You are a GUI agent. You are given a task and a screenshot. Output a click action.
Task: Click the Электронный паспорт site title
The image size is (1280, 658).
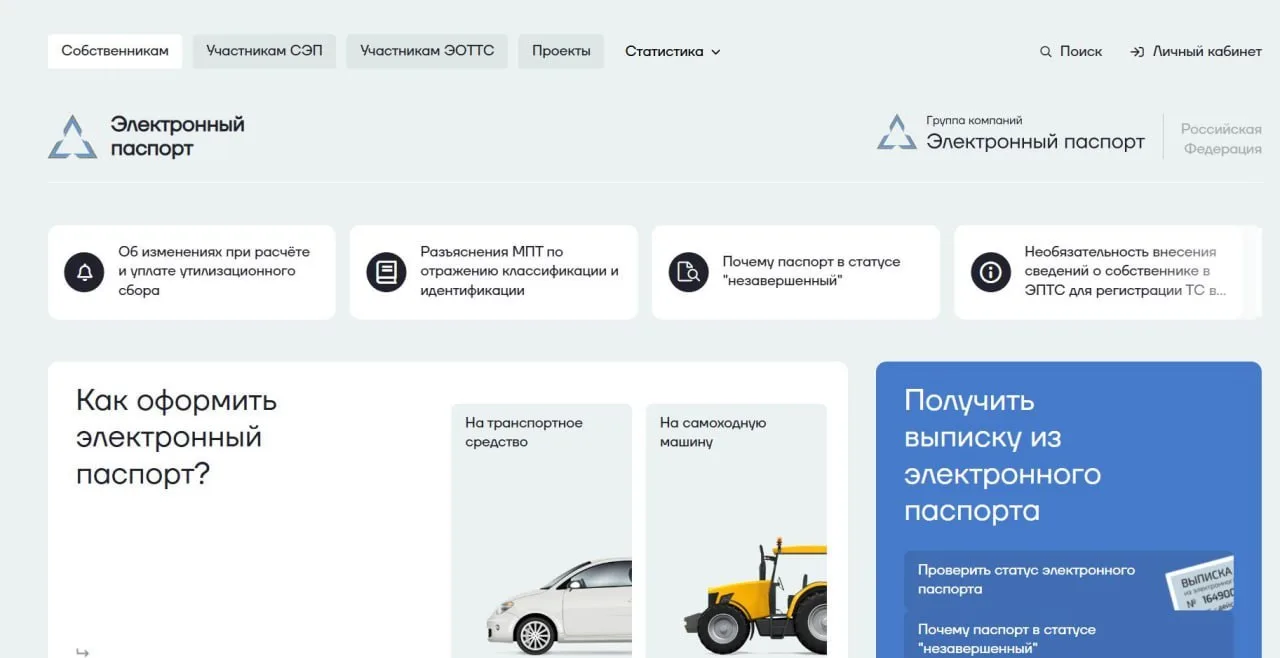tap(178, 137)
